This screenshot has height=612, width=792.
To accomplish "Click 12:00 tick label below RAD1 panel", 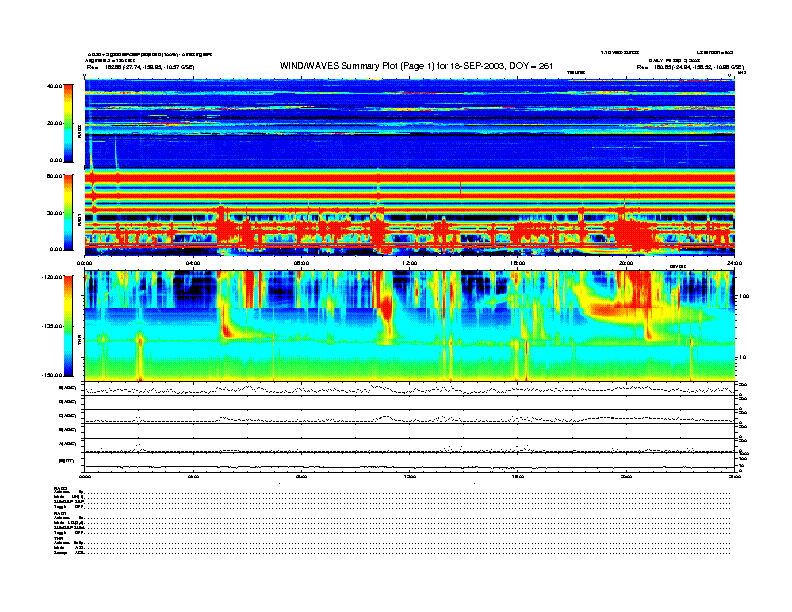I will point(410,263).
